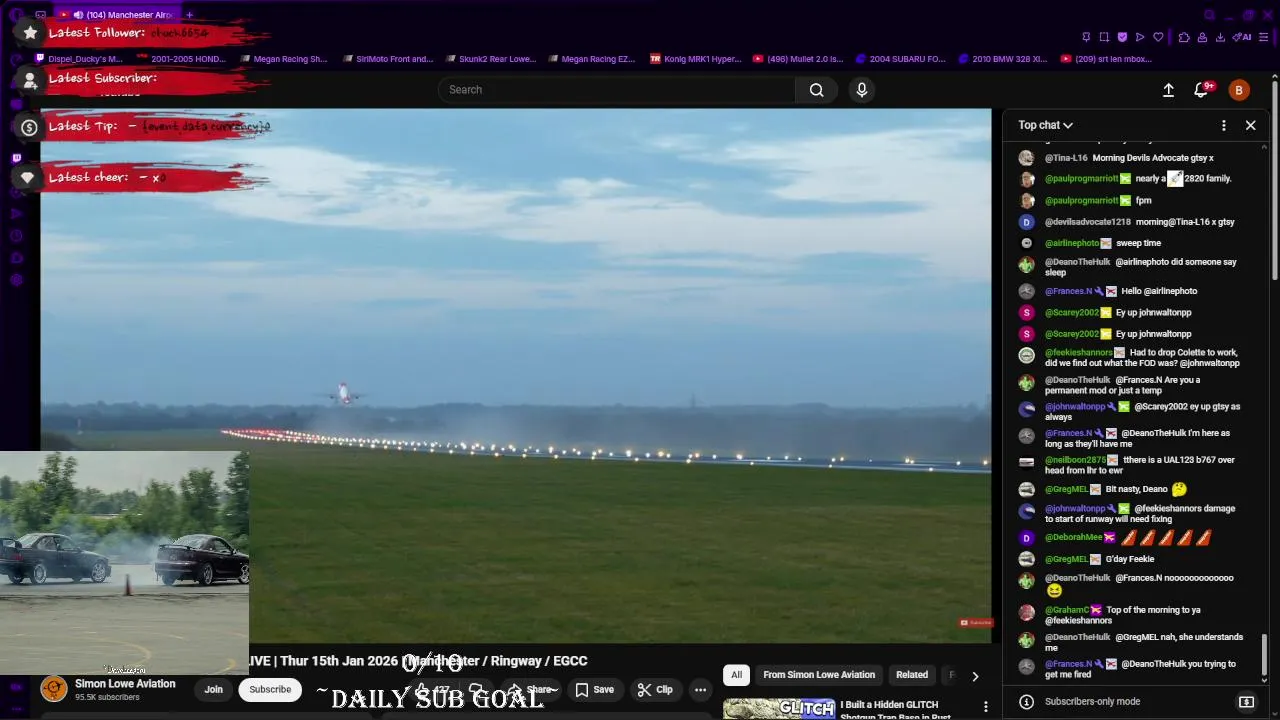
Task: Open the browser Pinboards pin icon
Action: coord(1086,37)
